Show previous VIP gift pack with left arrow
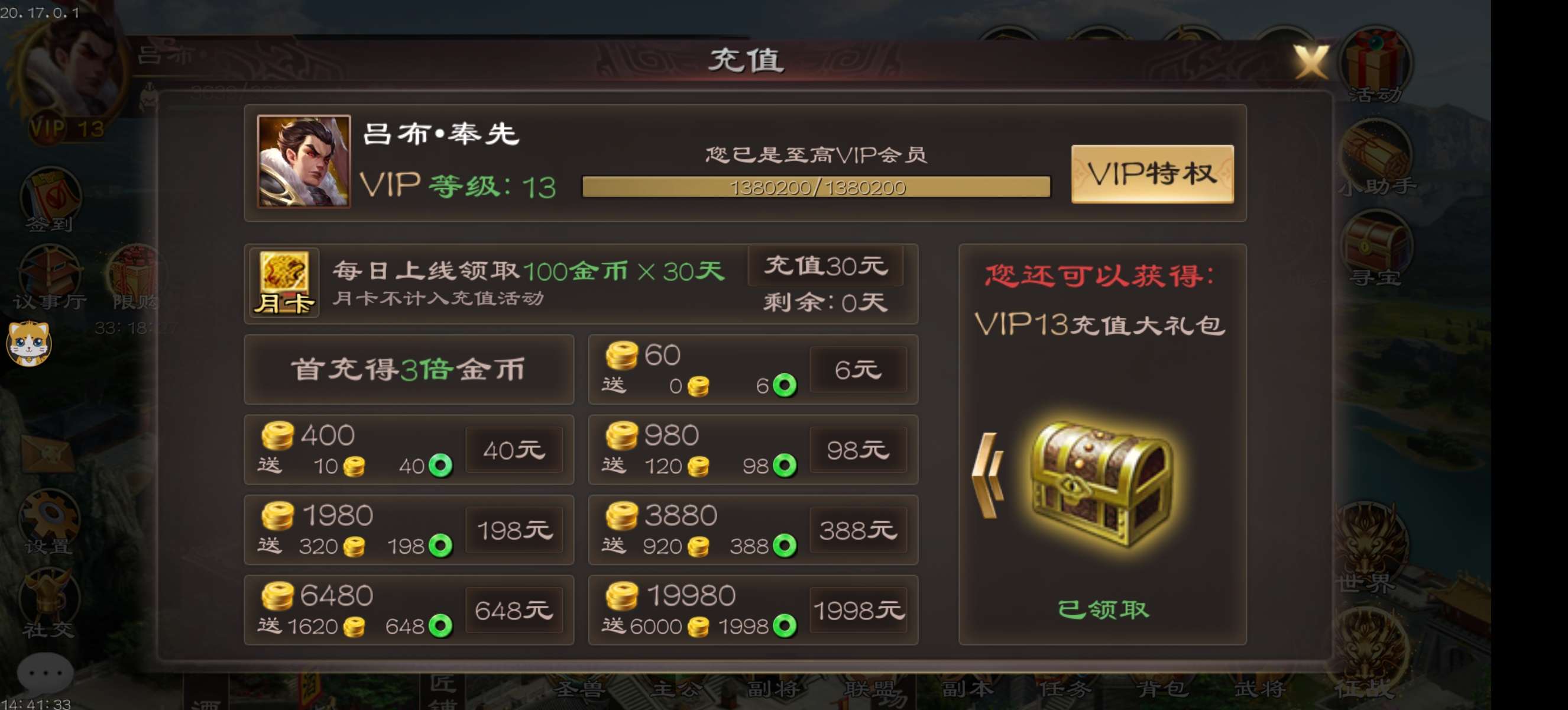1568x710 pixels. (x=988, y=475)
